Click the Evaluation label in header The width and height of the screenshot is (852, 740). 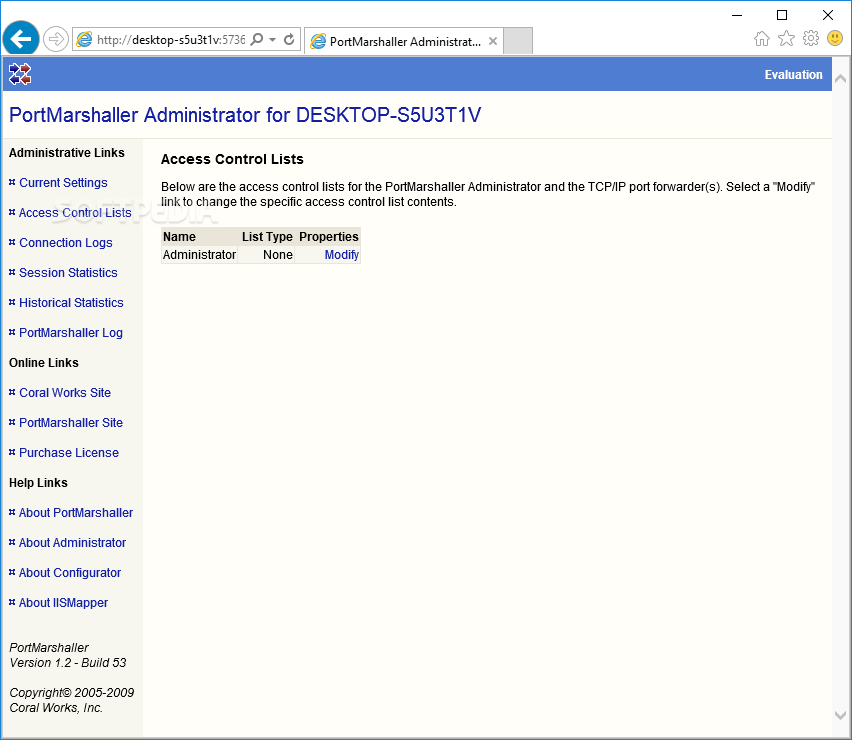coord(793,74)
